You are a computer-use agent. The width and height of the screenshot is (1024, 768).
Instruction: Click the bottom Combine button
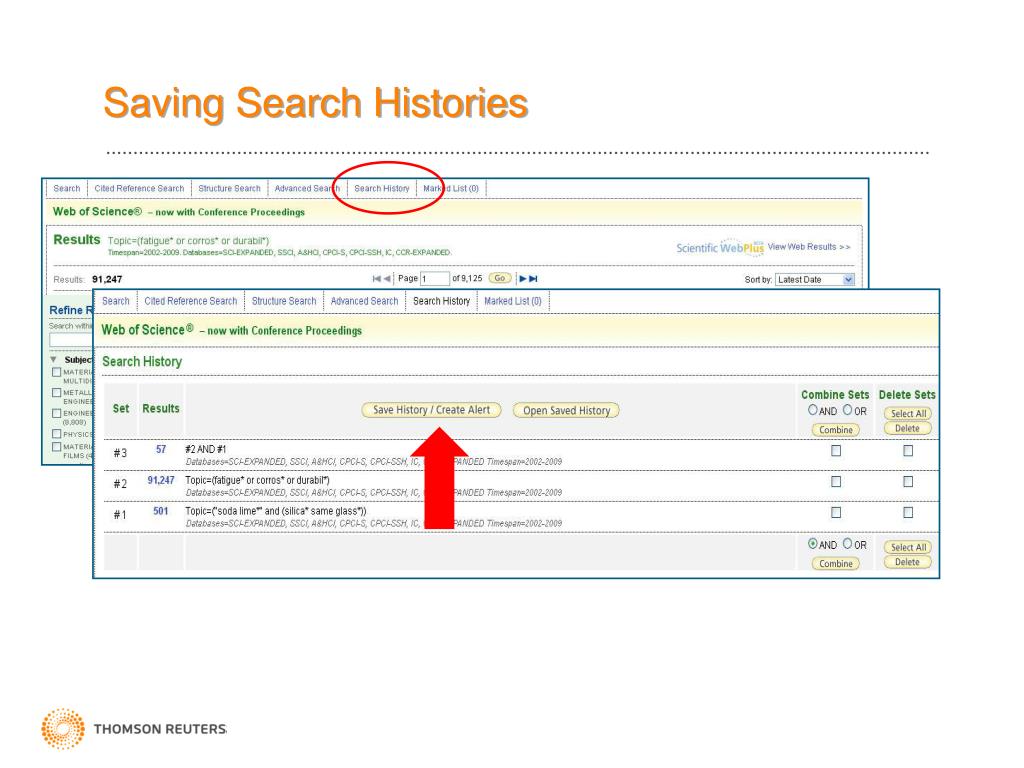coord(836,564)
